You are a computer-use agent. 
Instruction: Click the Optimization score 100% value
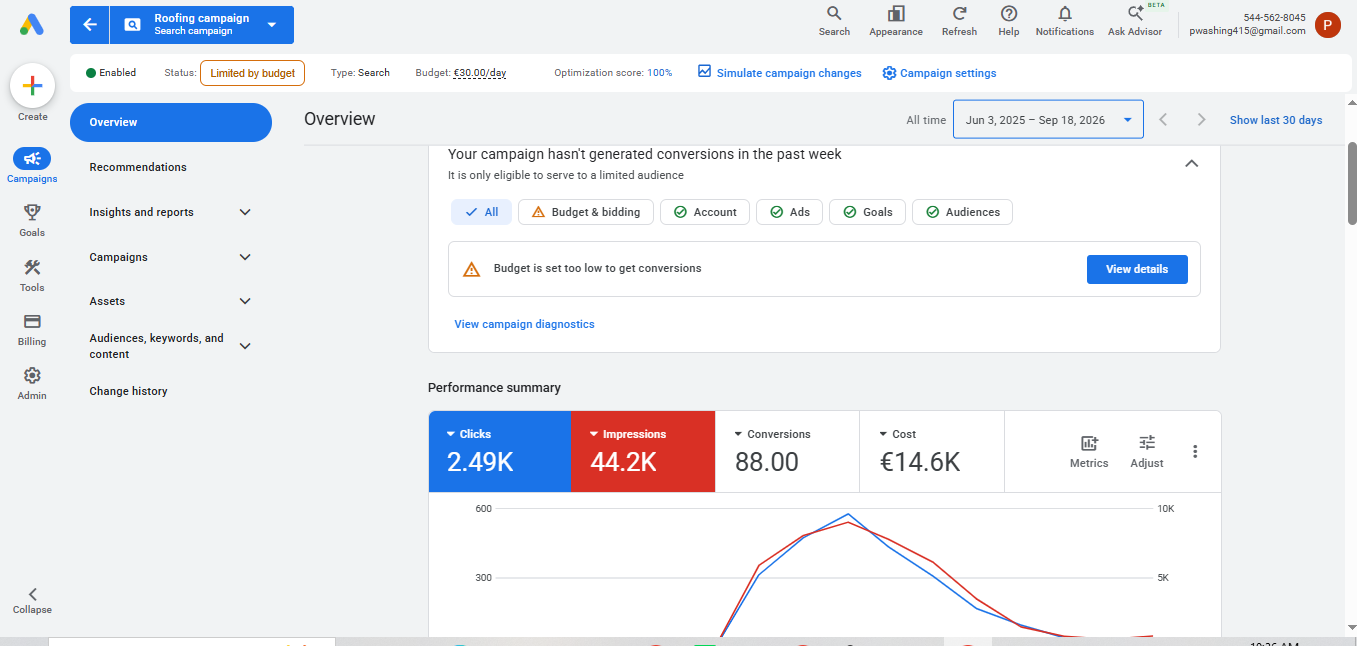tap(660, 73)
